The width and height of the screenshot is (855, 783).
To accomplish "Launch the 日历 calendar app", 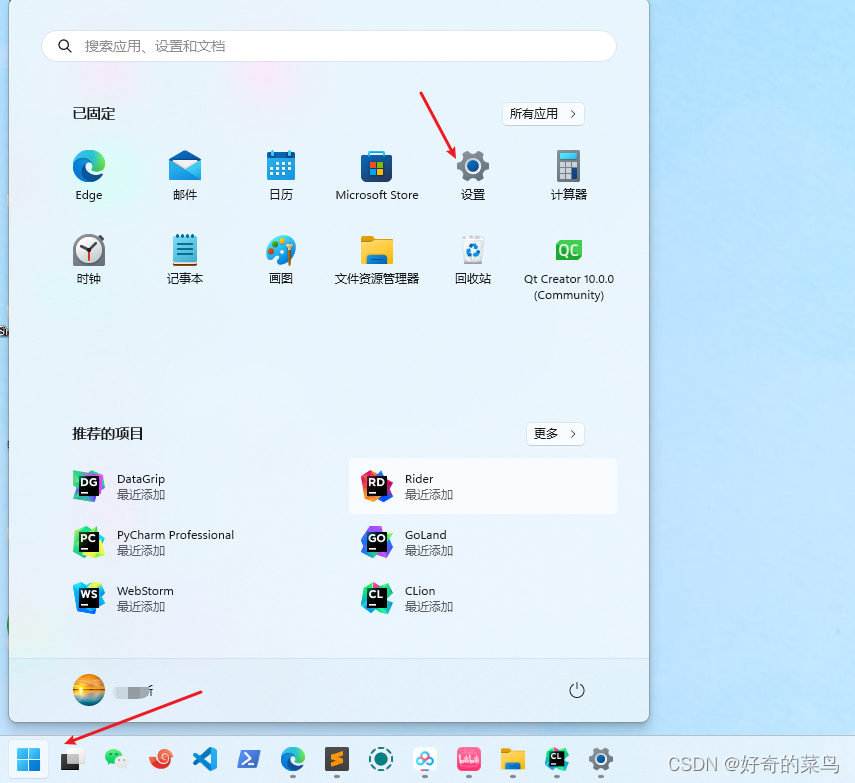I will pyautogui.click(x=281, y=175).
